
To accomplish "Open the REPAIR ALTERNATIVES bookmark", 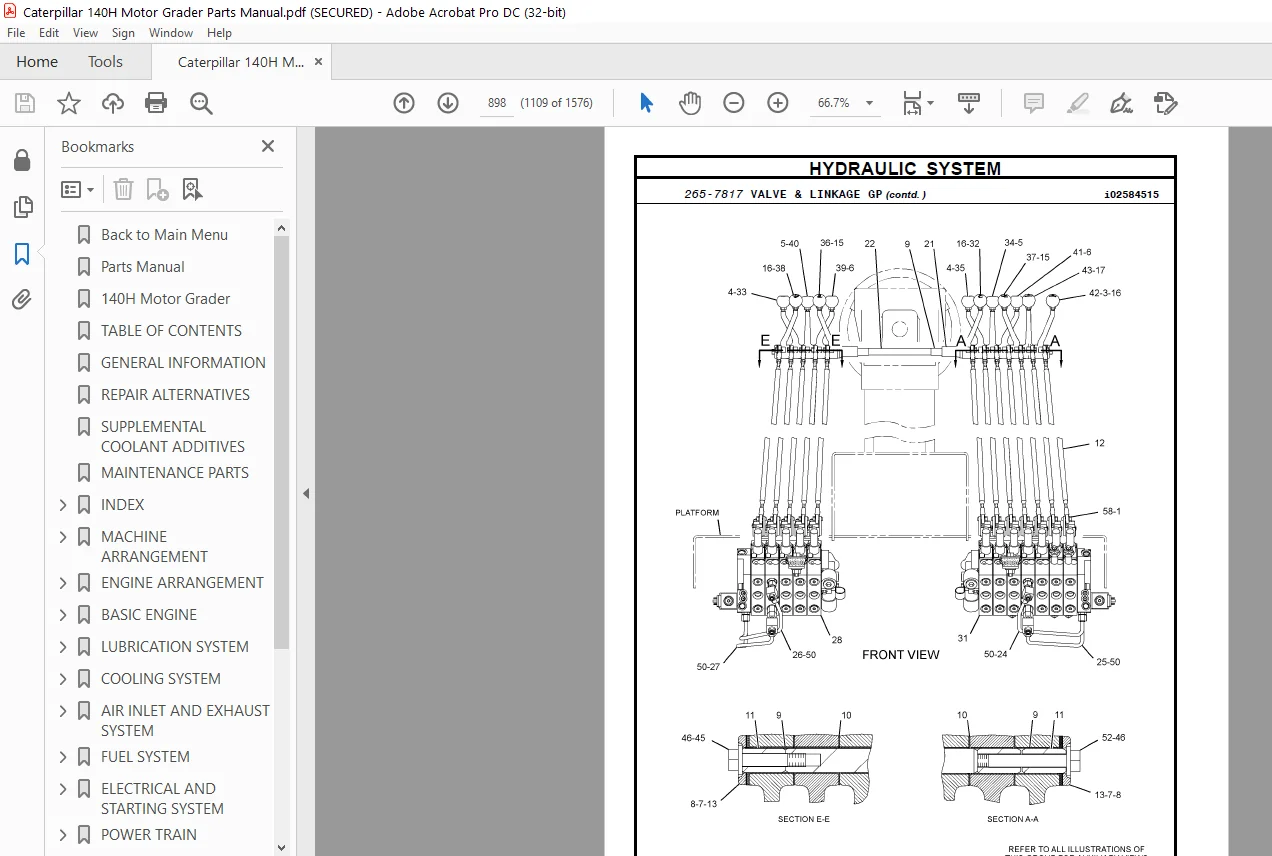I will click(176, 395).
